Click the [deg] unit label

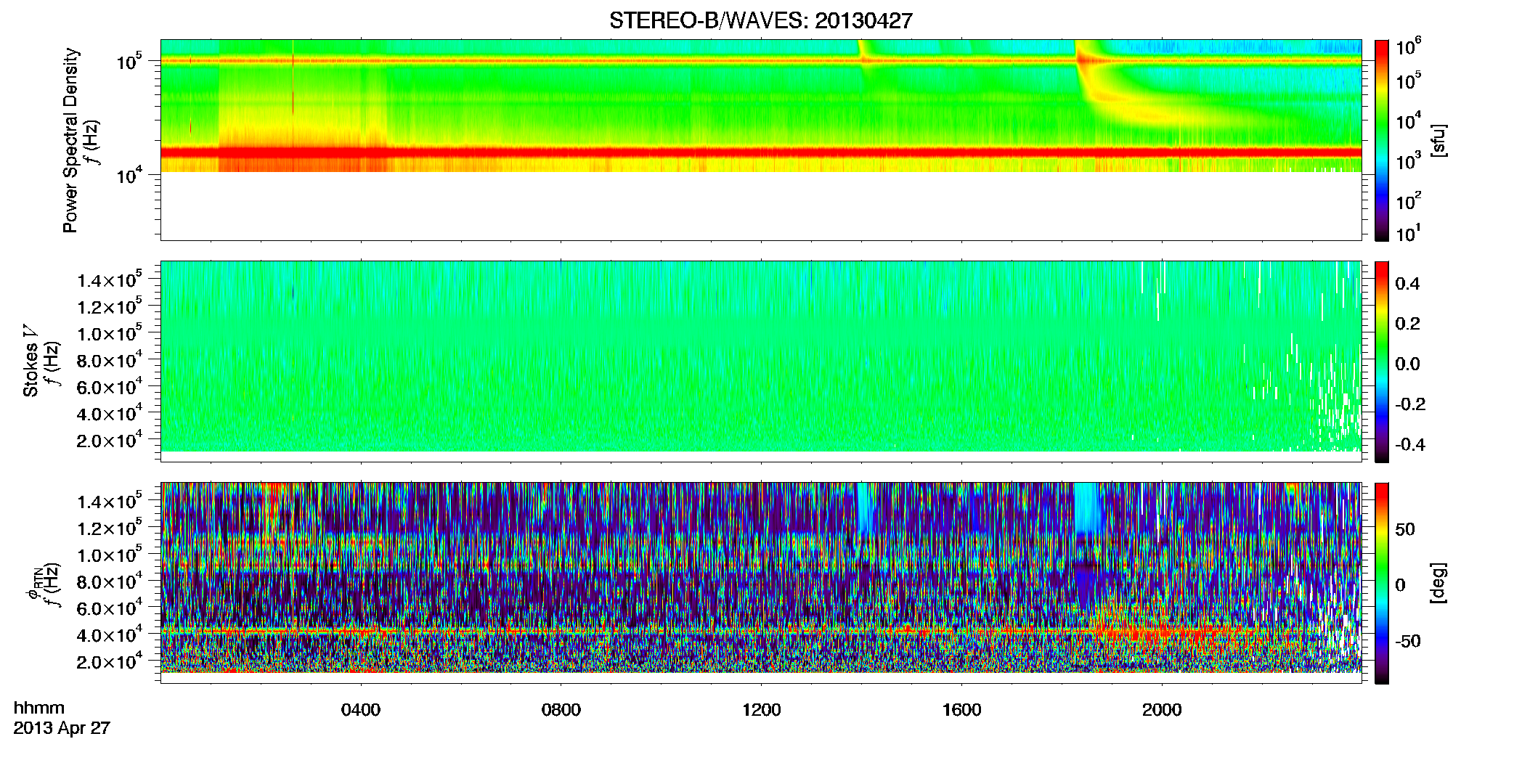point(1438,583)
